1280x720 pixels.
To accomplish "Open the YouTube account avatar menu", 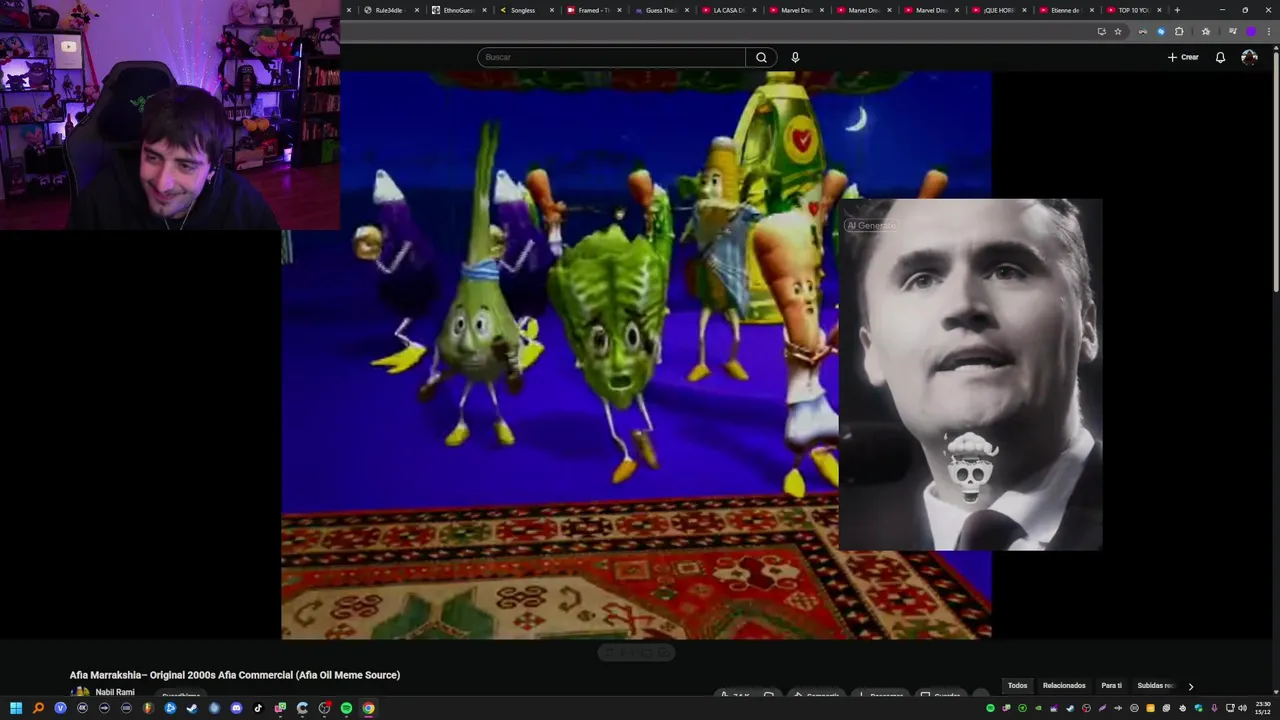I will 1249,57.
